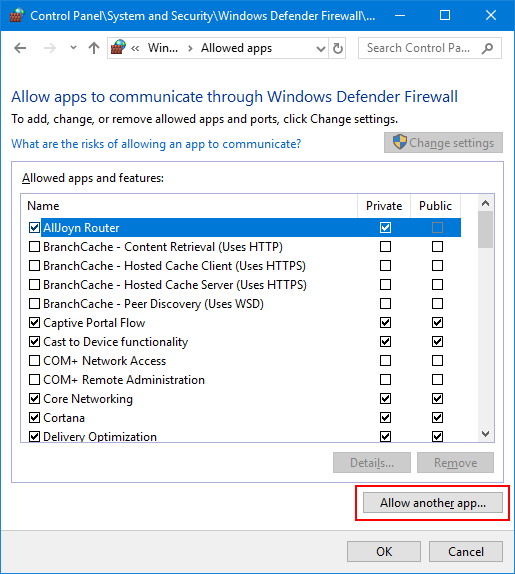515x574 pixels.
Task: Toggle the Public checkbox for Core Networking
Action: coord(437,398)
